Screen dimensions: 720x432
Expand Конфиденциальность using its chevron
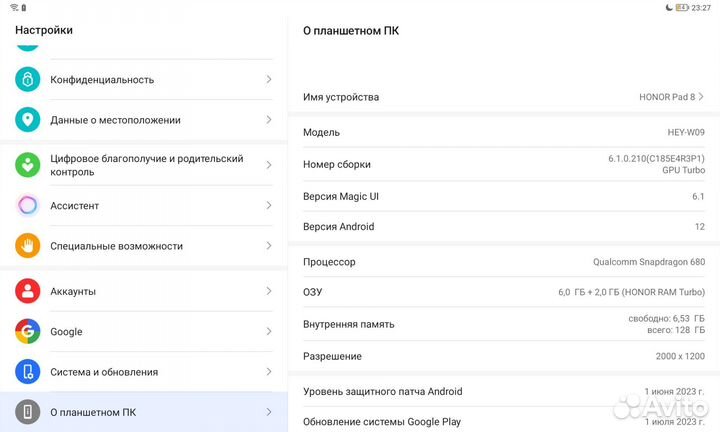269,79
